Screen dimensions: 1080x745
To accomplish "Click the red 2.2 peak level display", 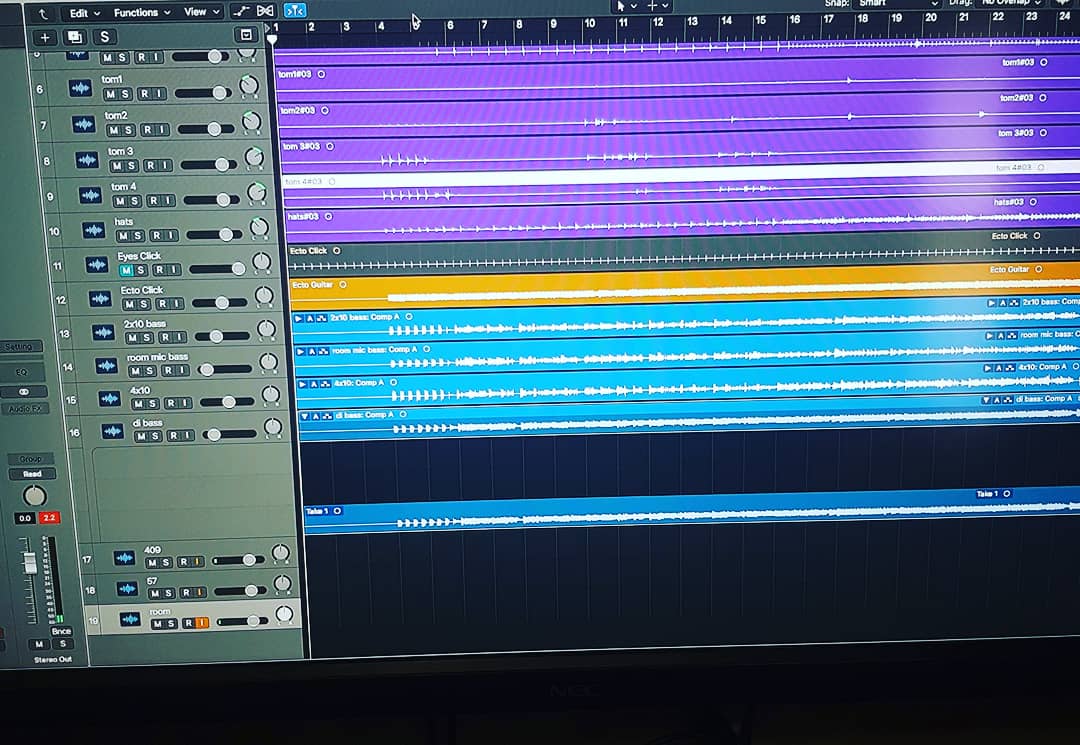I will point(49,518).
